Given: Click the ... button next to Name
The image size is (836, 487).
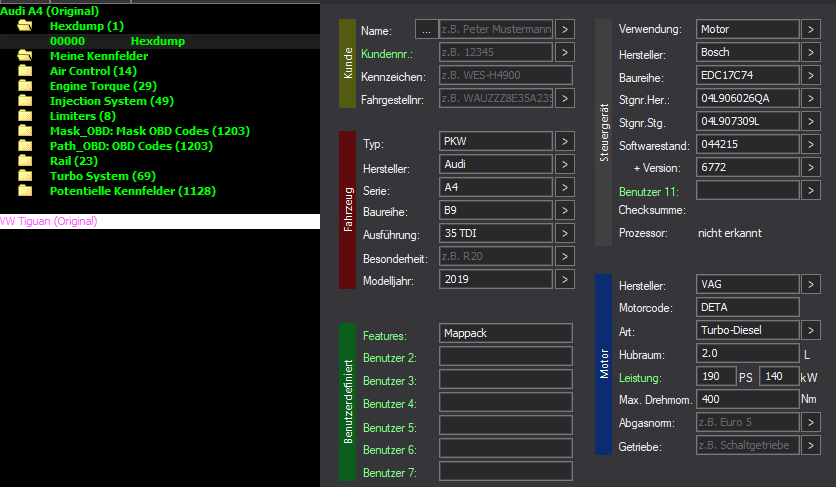Looking at the screenshot, I should 426,29.
